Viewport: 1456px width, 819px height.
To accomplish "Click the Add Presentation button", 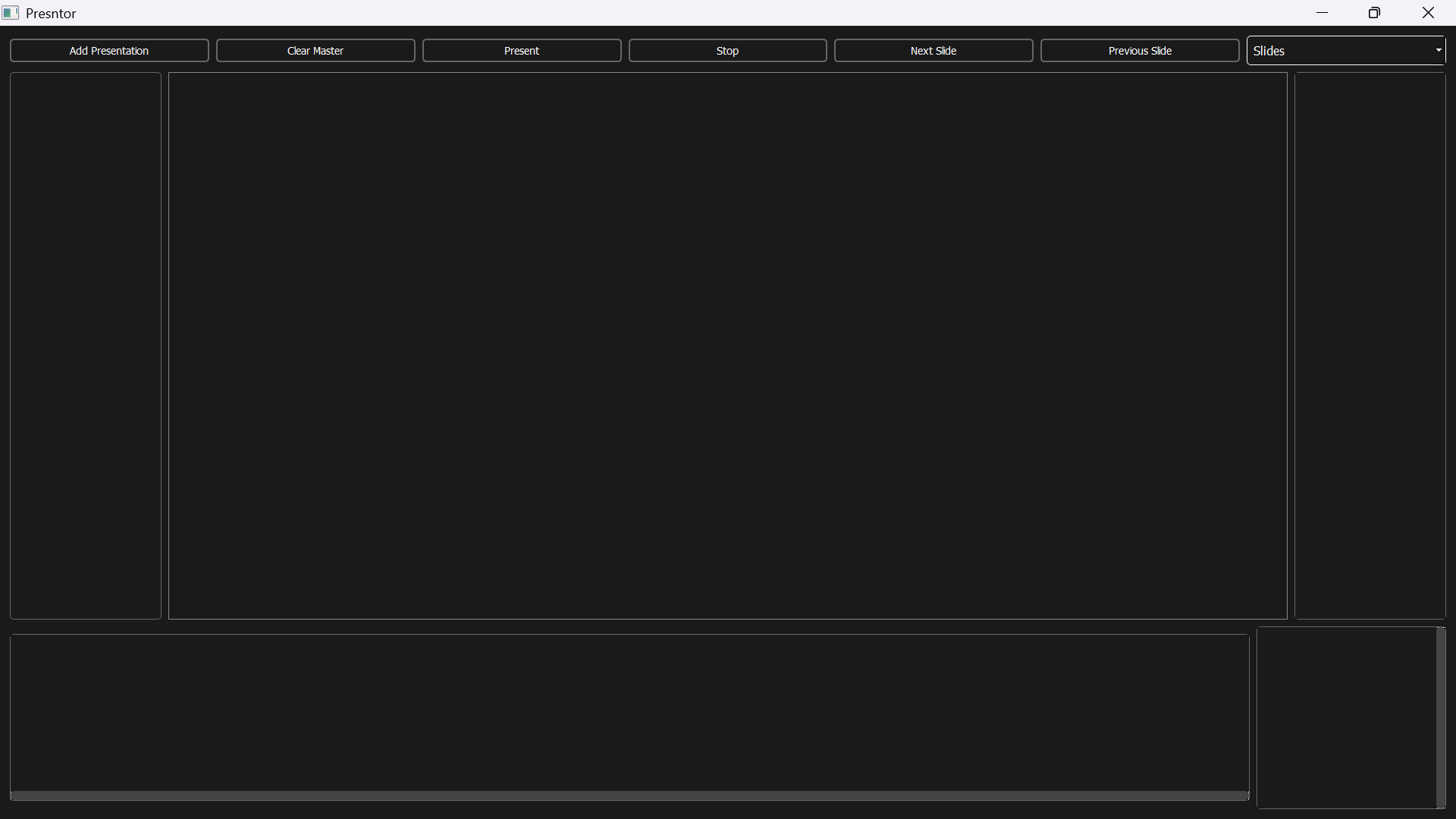I will [109, 50].
